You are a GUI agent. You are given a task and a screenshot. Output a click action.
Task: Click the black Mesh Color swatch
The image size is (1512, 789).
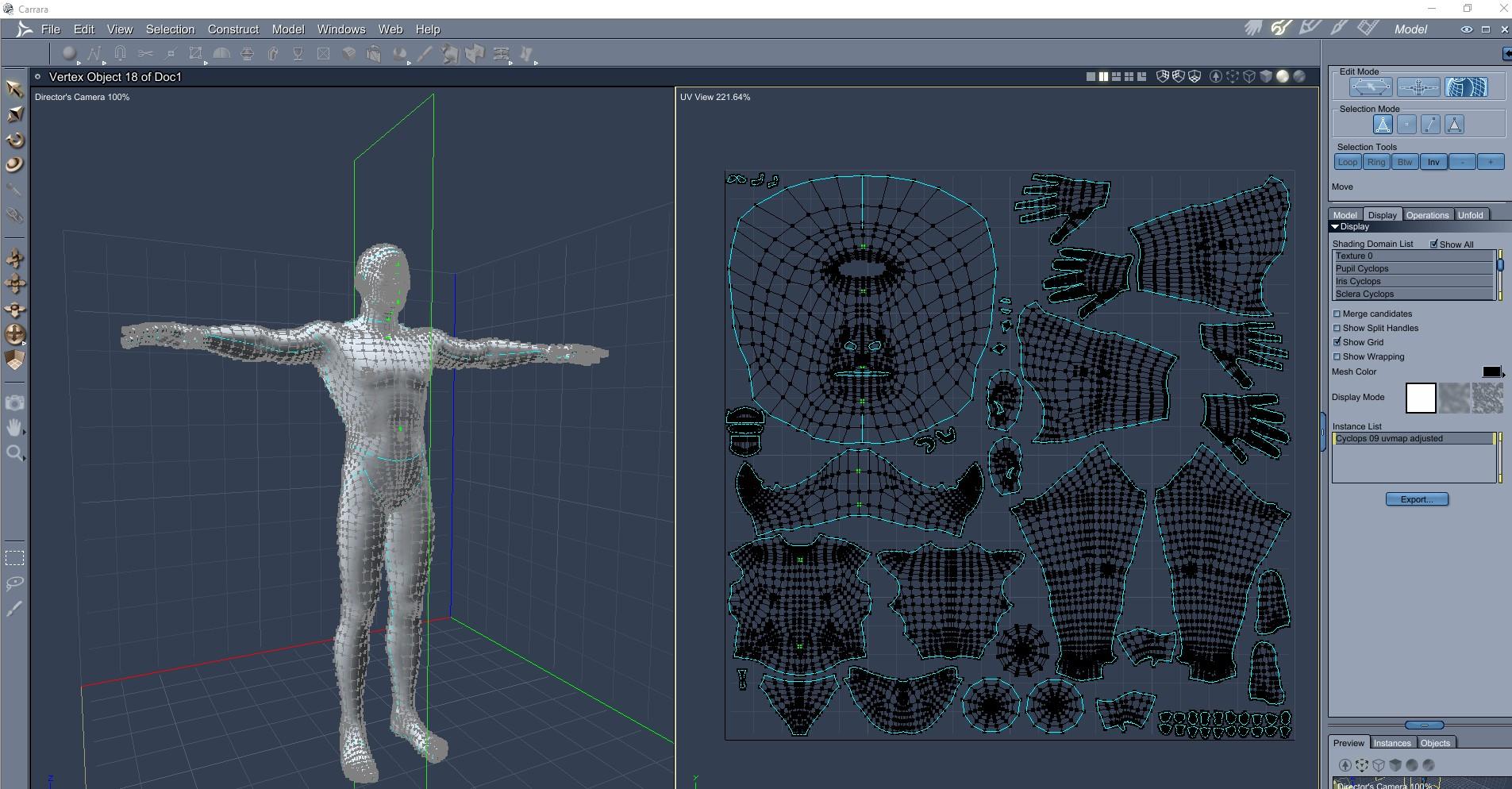pyautogui.click(x=1491, y=371)
